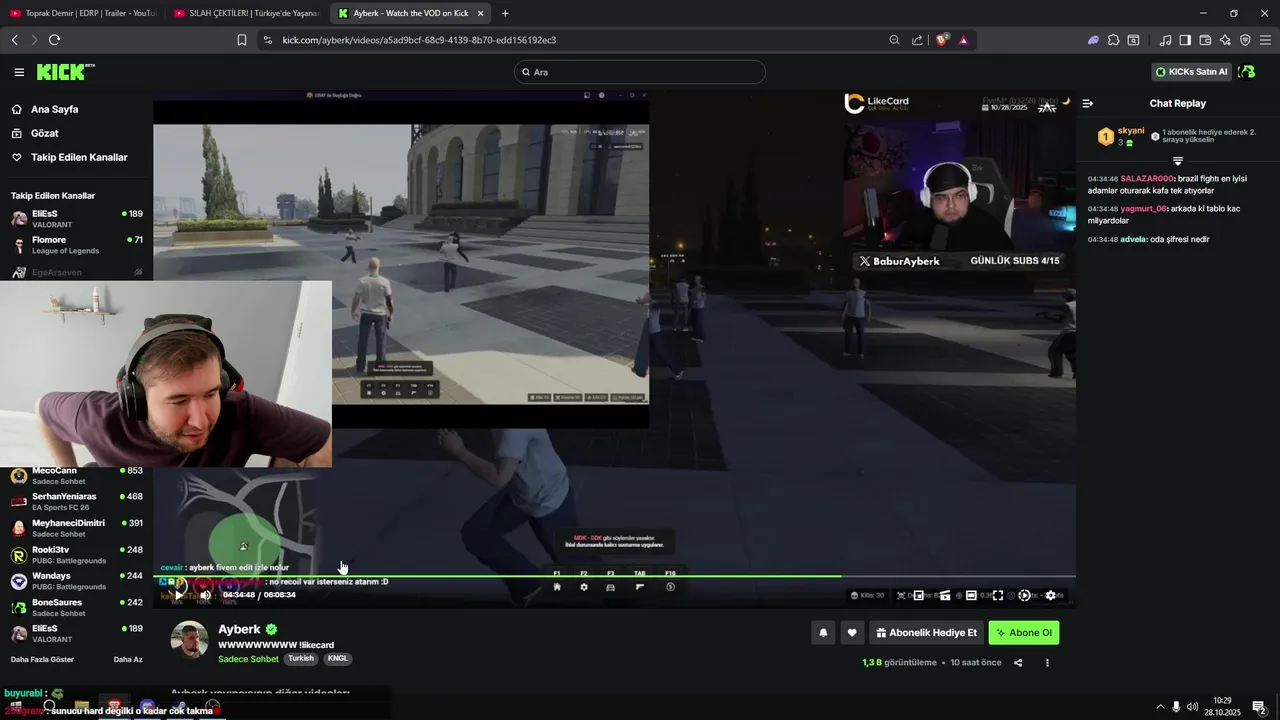
Task: Open the EliEsS VALORANT channel at top
Action: pos(76,219)
